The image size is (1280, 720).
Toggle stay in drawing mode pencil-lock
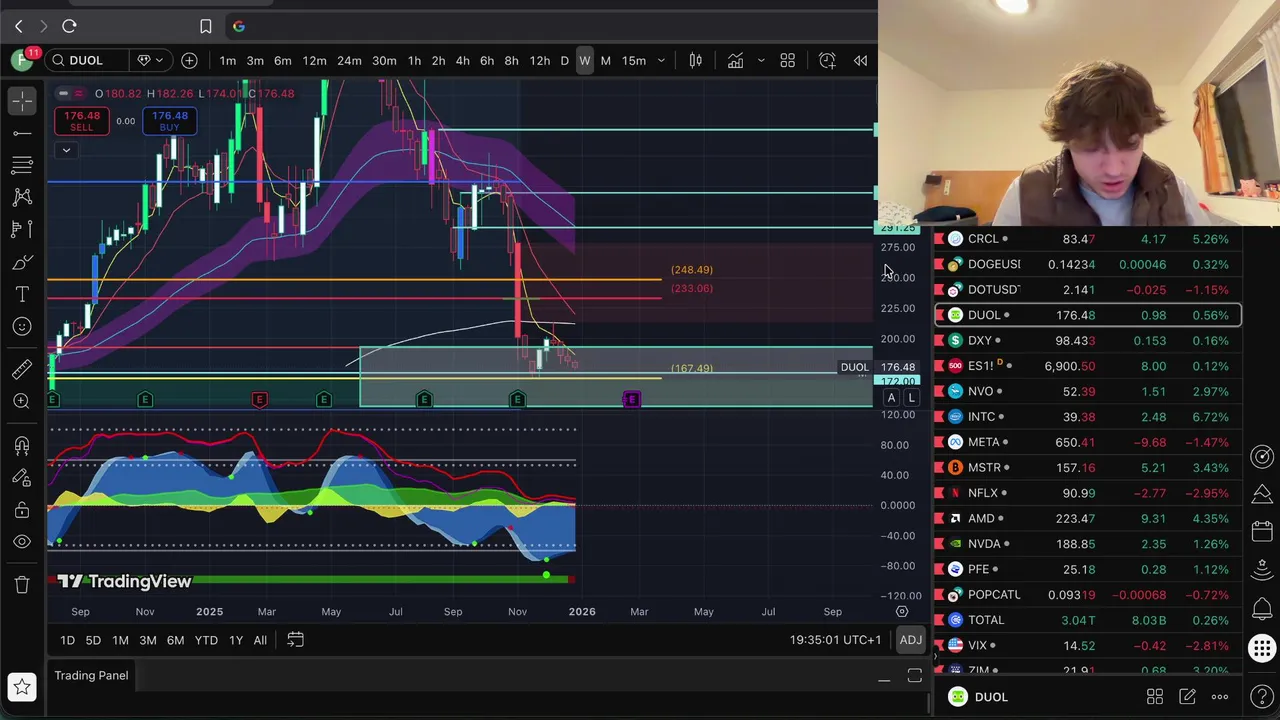(x=22, y=477)
